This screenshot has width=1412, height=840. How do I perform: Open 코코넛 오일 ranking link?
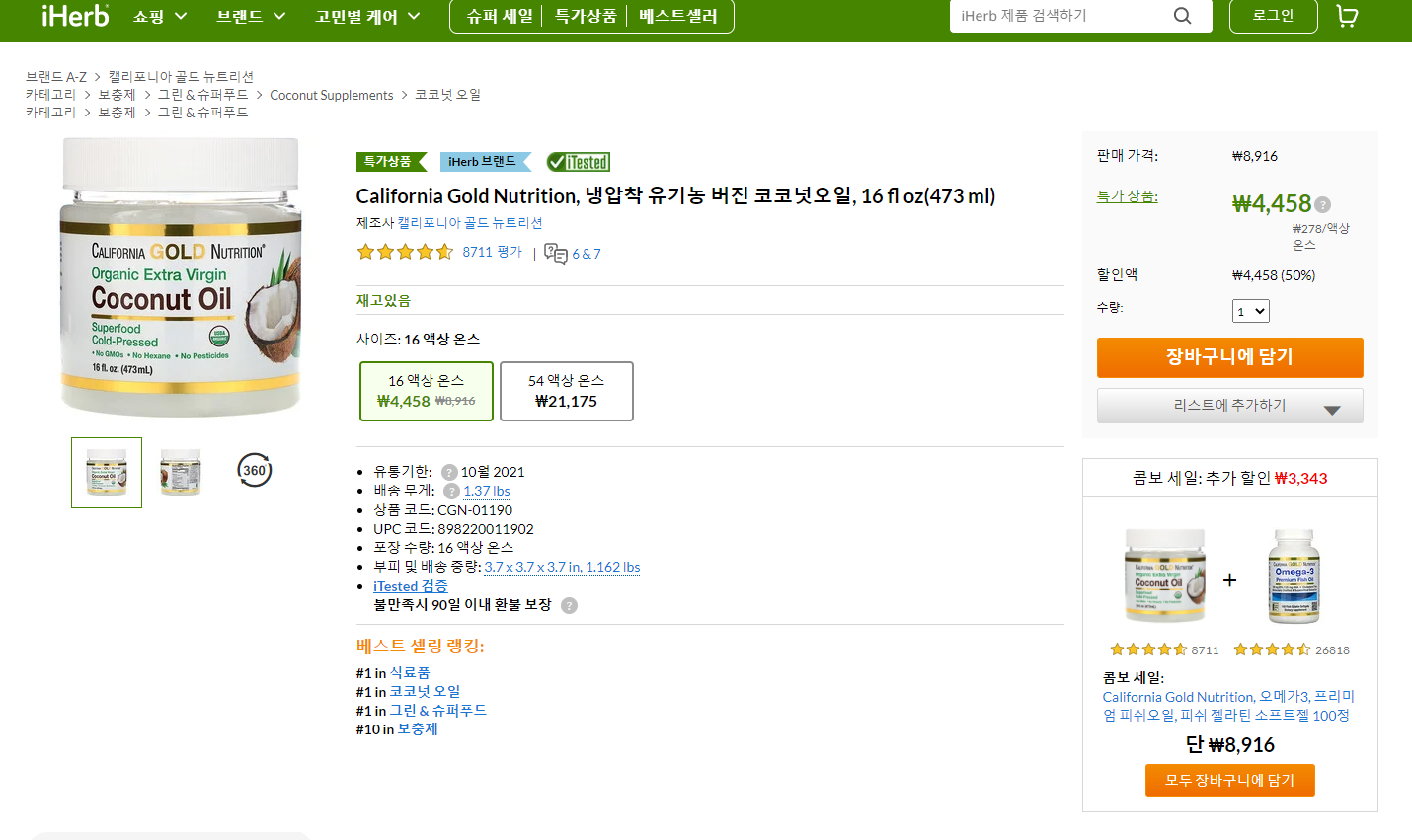pyautogui.click(x=425, y=692)
